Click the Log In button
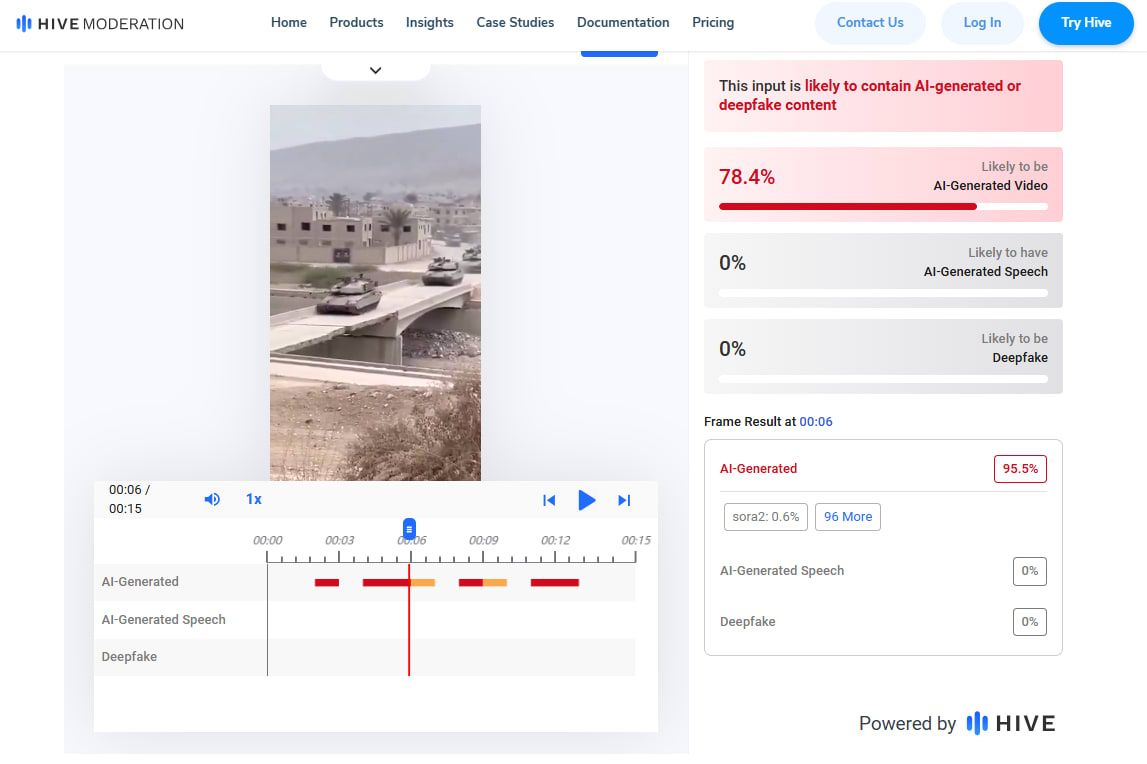This screenshot has height=764, width=1147. pos(982,23)
